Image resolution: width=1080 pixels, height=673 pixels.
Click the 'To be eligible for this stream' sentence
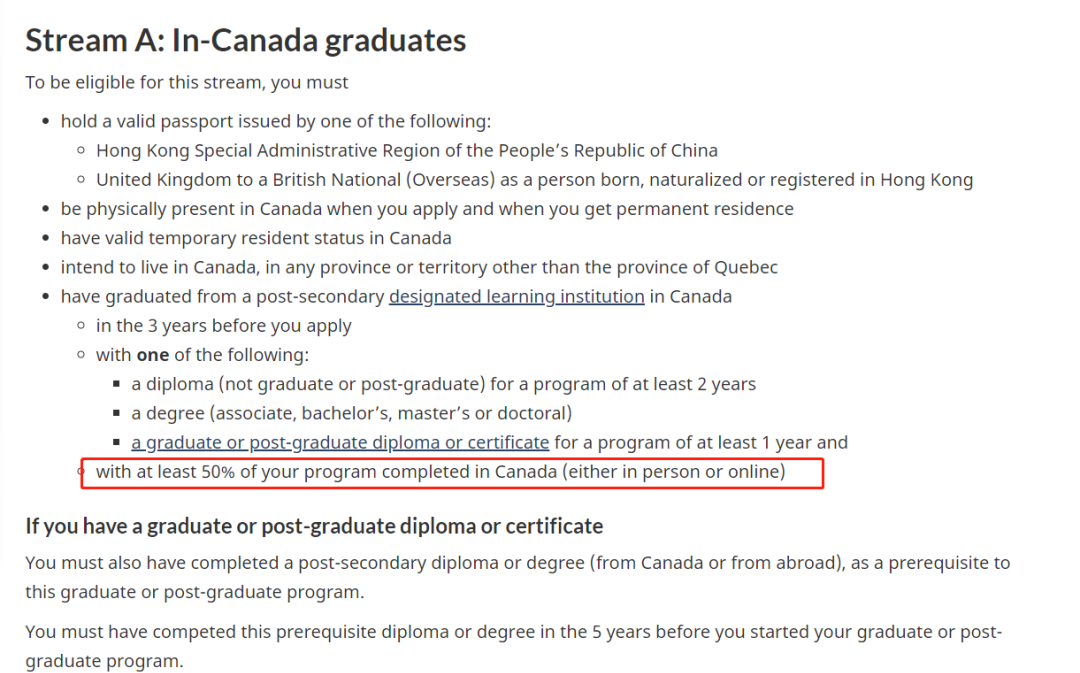(187, 83)
